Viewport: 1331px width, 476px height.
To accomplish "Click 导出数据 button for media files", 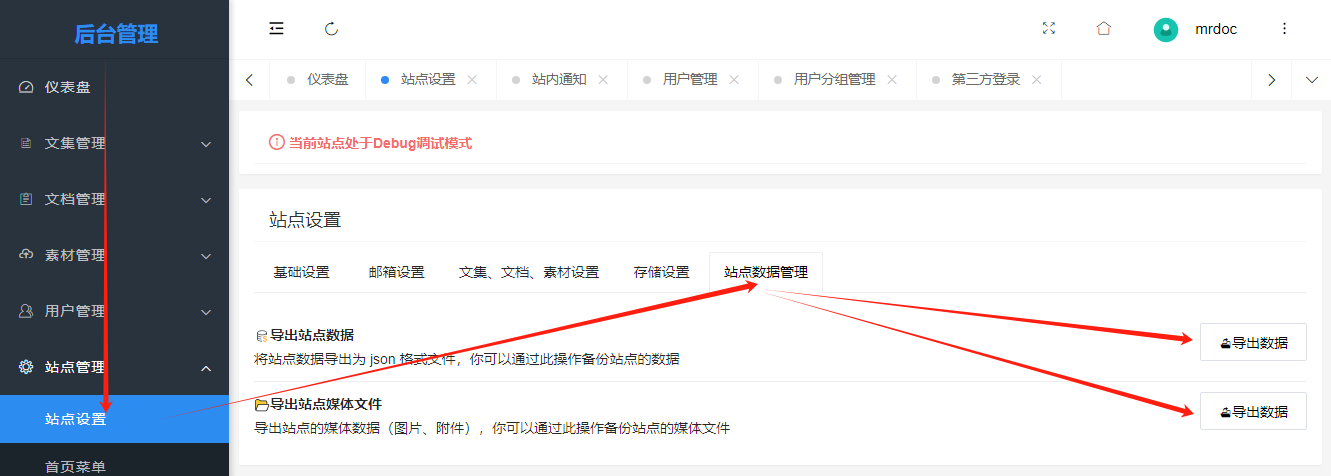I will [1253, 411].
